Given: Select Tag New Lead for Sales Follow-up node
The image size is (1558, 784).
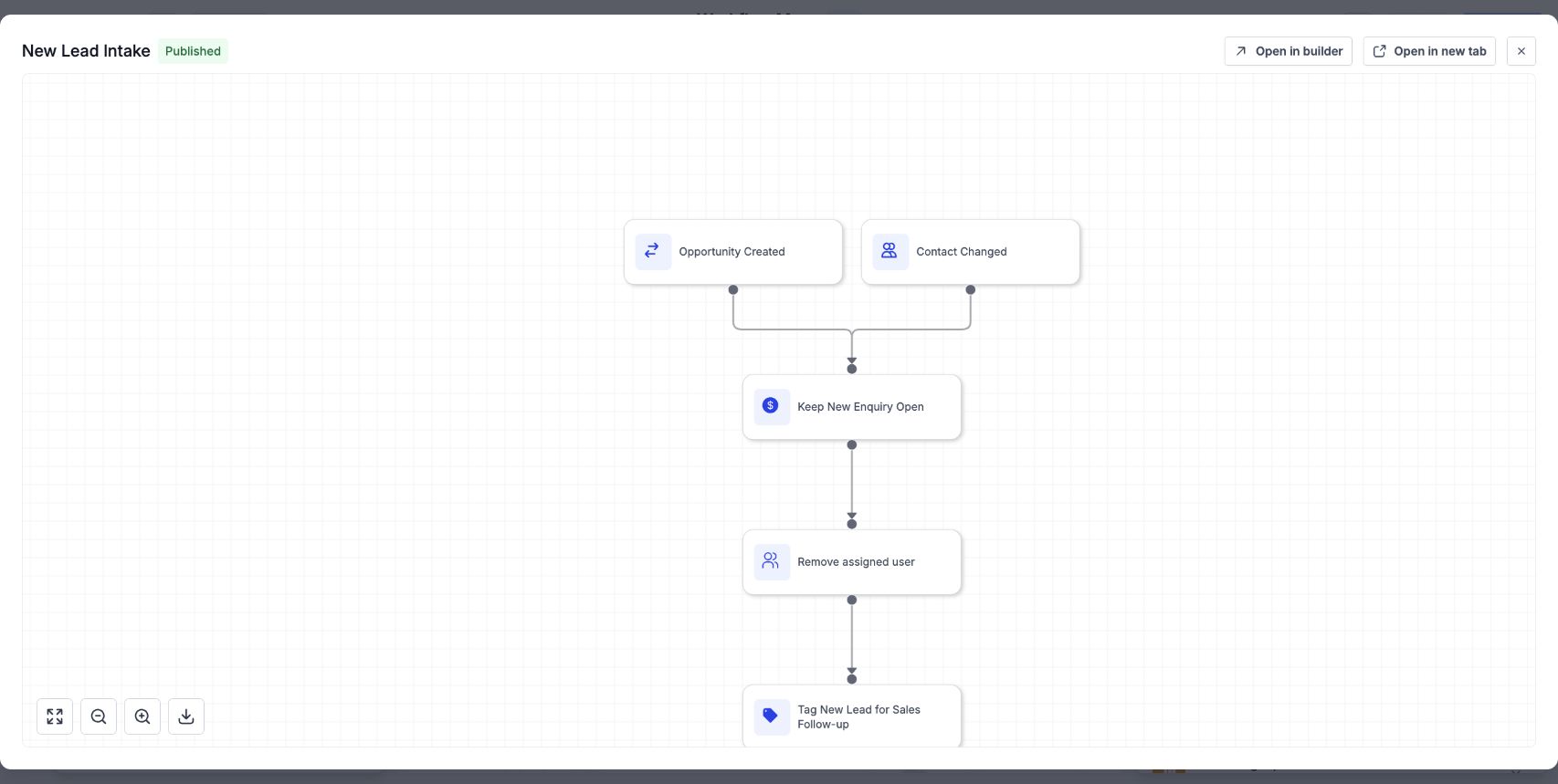Looking at the screenshot, I should (x=852, y=716).
